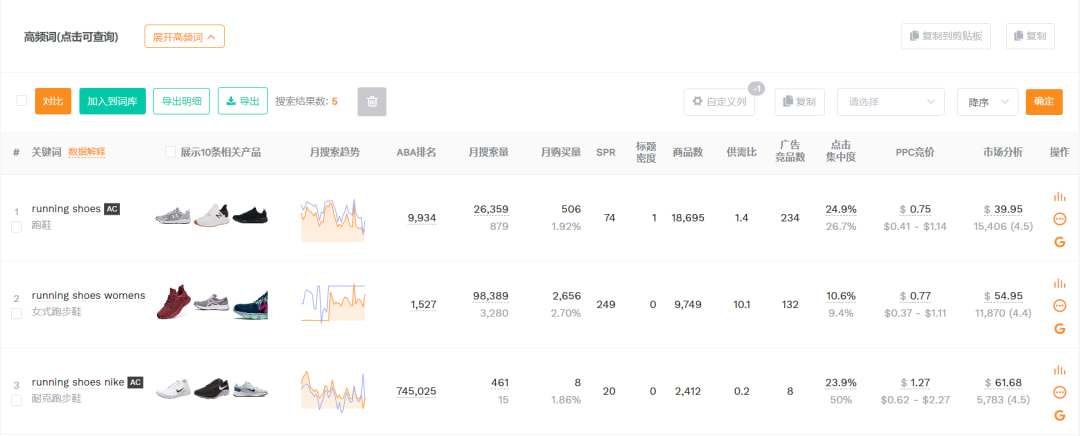The width and height of the screenshot is (1080, 436).
Task: Open bar chart icon for running shoes row
Action: click(1060, 197)
